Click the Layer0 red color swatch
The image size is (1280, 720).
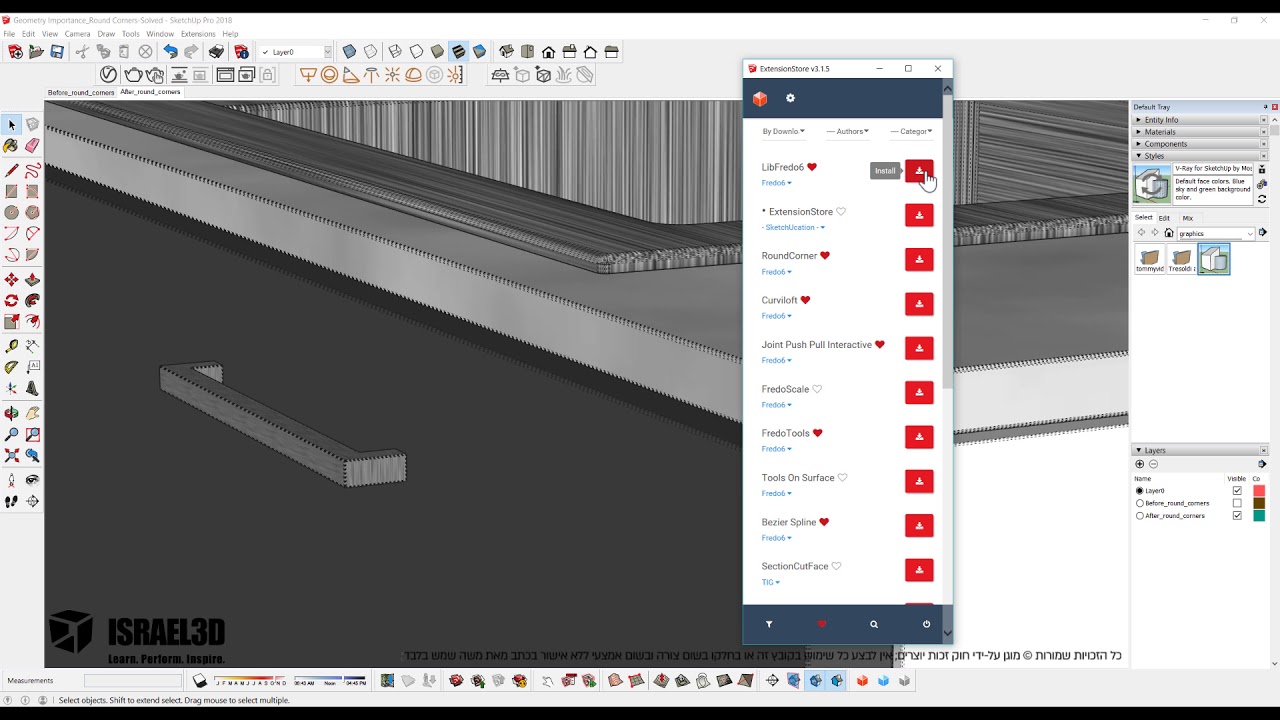coord(1259,491)
